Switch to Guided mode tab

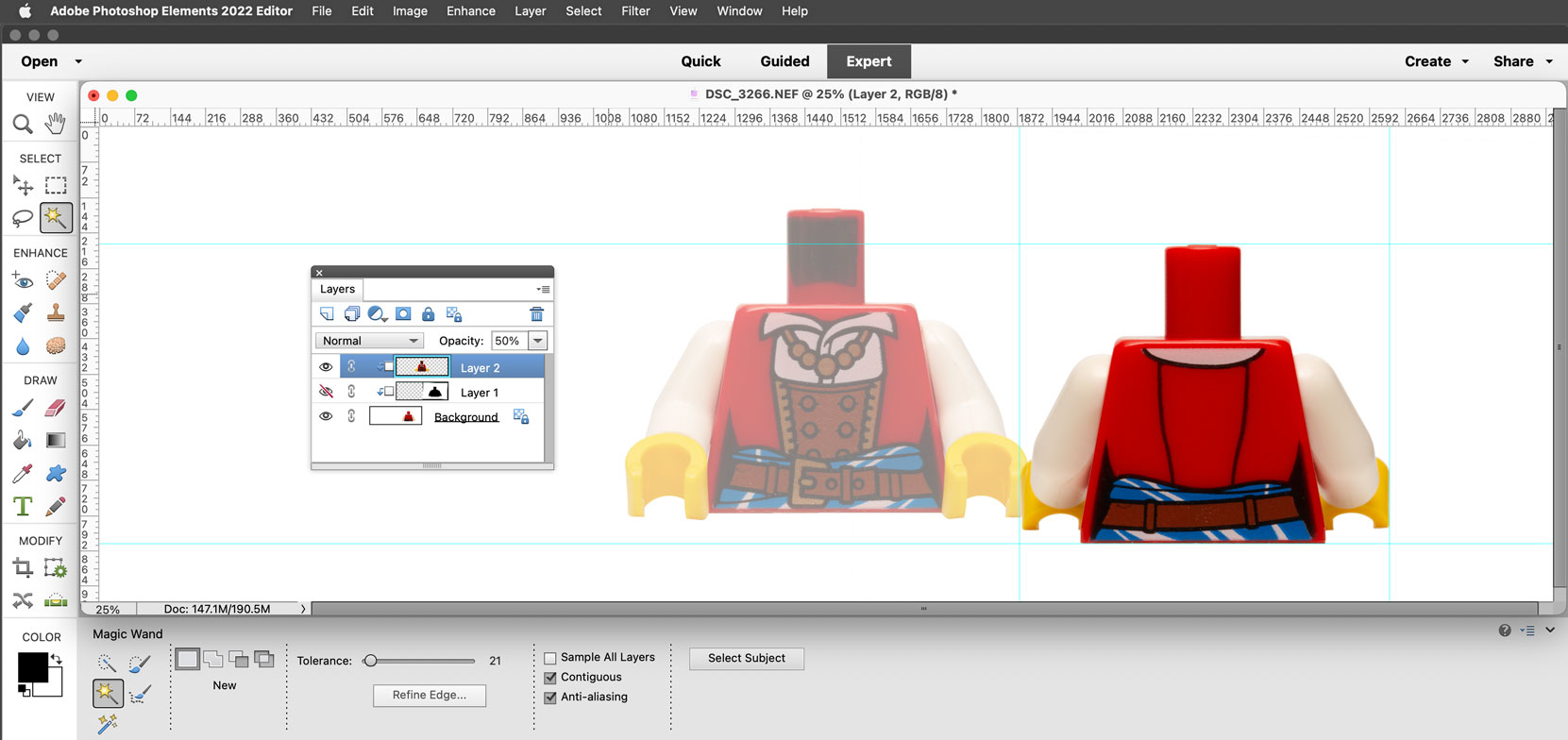click(784, 61)
